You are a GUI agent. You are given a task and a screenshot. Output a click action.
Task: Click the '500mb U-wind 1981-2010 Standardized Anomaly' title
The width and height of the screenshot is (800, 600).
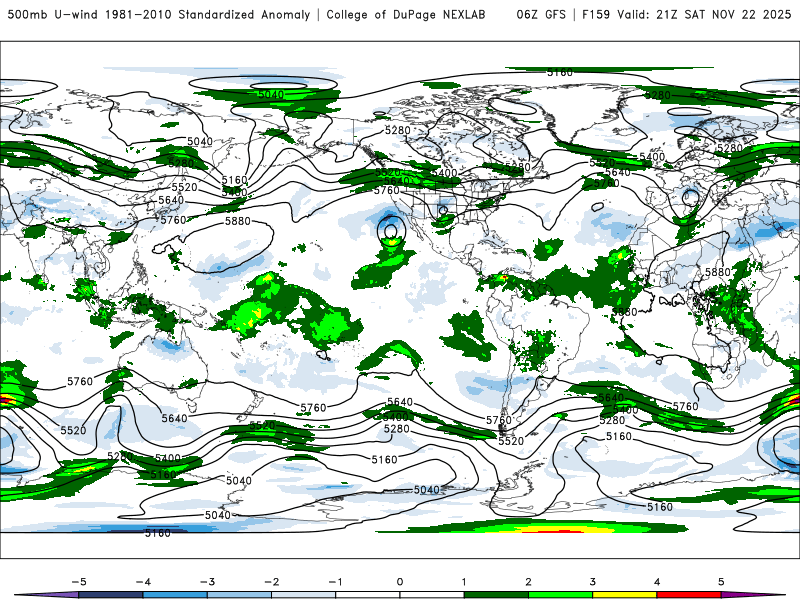coord(159,14)
